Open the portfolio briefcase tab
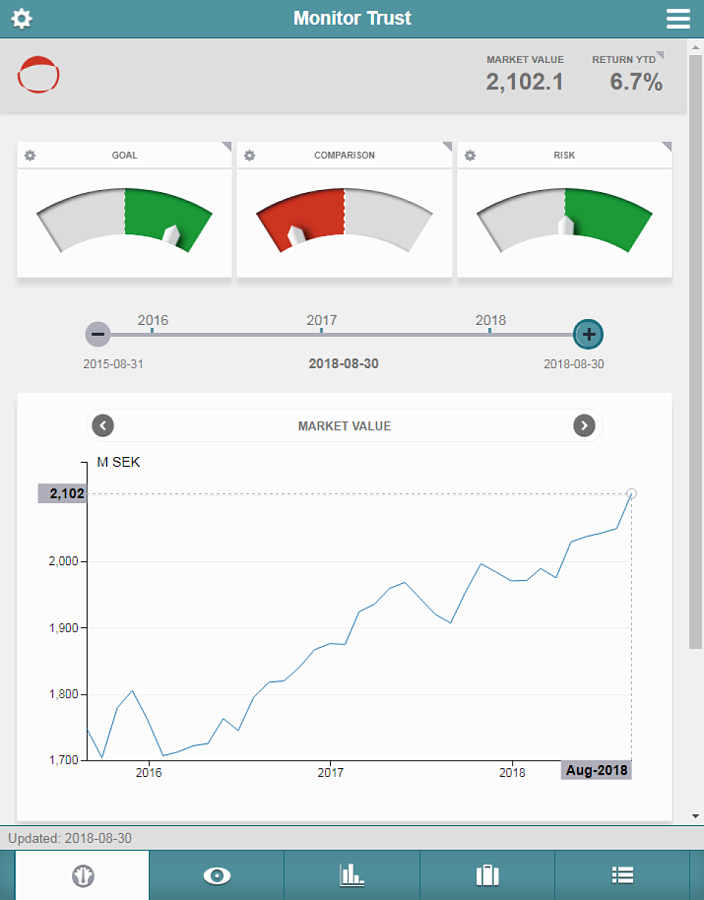Viewport: 704px width, 900px height. [x=487, y=875]
